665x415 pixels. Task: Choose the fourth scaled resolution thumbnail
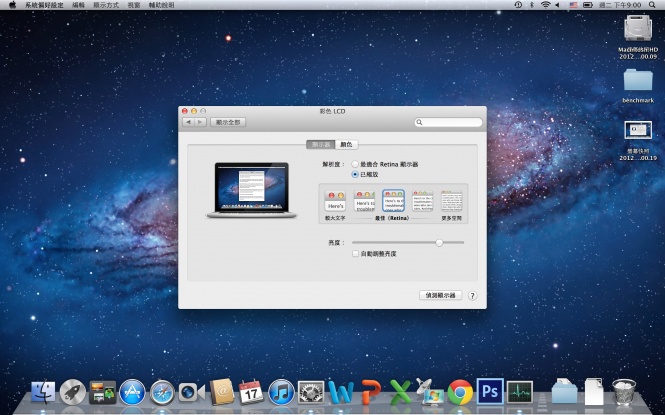(422, 201)
